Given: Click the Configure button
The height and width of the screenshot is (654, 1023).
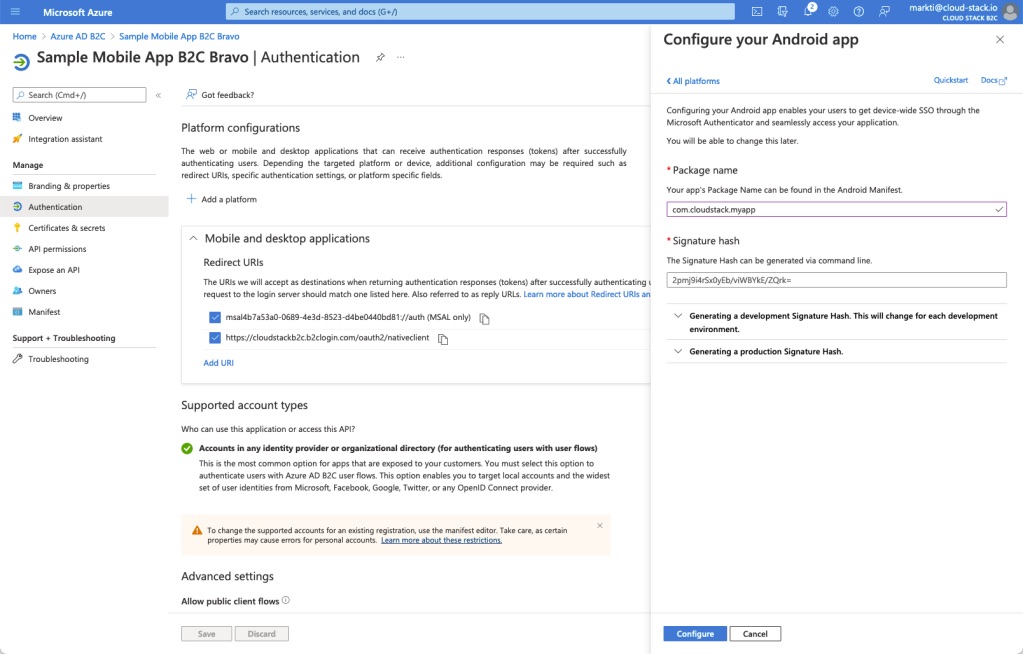Looking at the screenshot, I should coord(695,634).
